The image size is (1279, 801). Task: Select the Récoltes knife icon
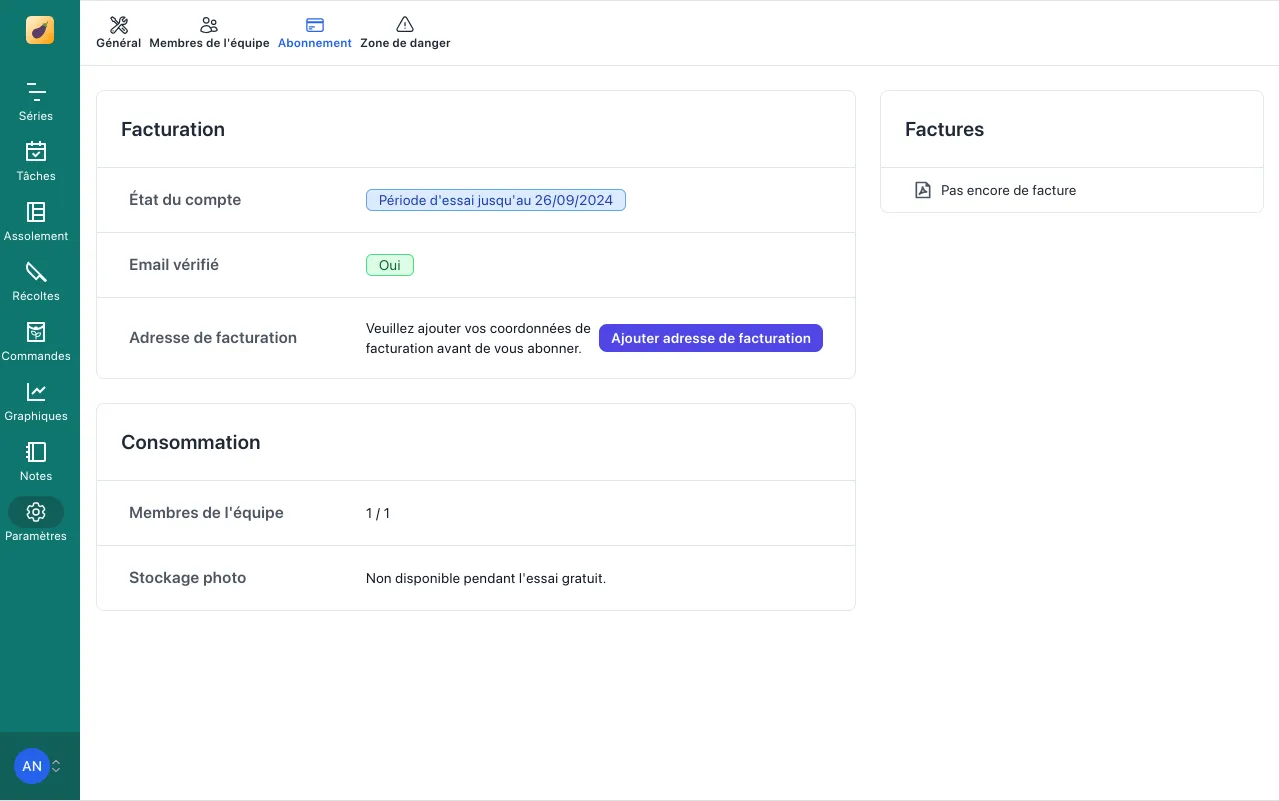(36, 272)
